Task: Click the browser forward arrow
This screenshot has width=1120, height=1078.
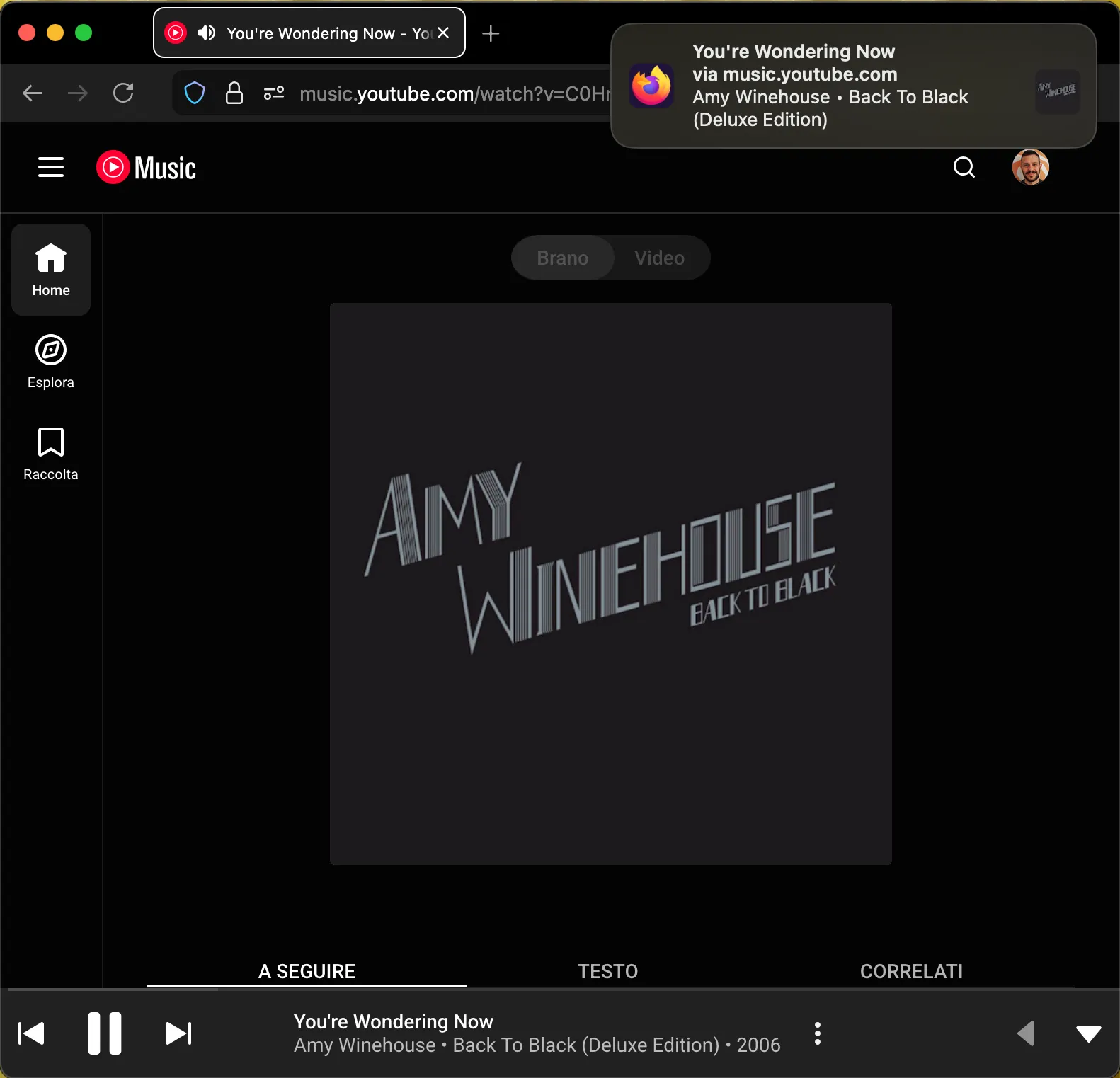Action: click(78, 93)
